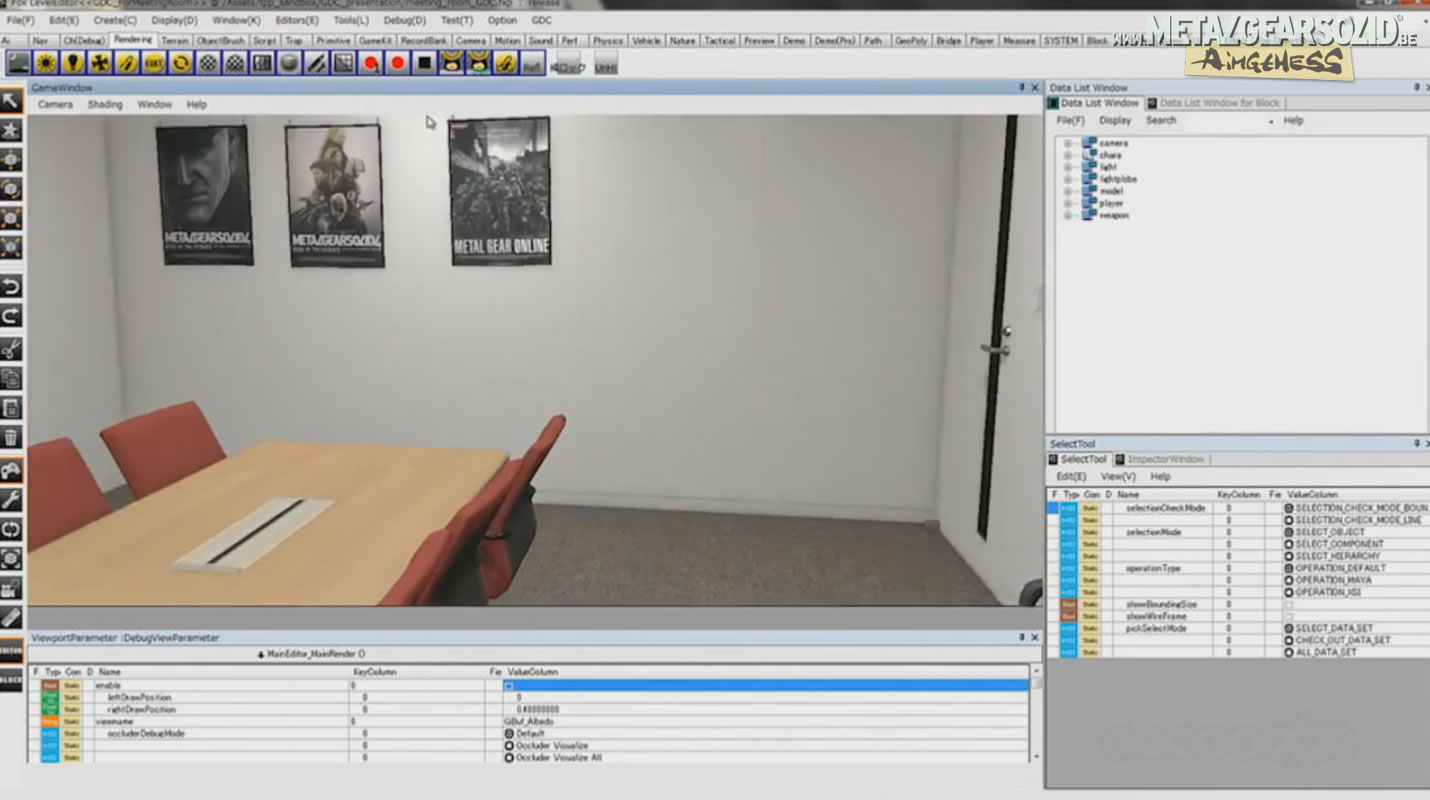Click the black square stop toolbar icon

424,63
